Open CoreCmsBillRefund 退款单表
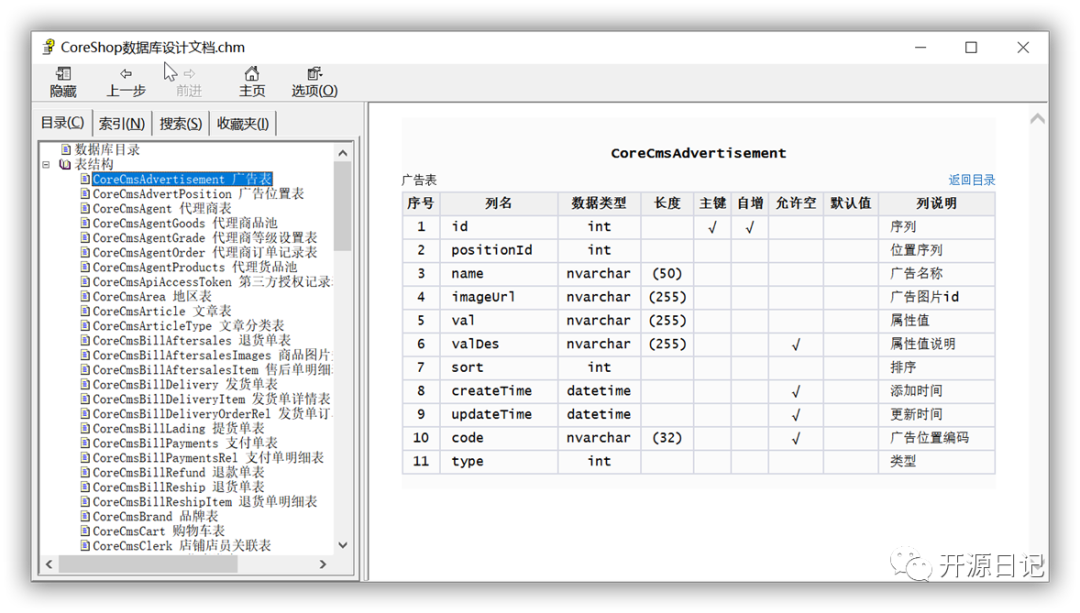The image size is (1080, 613). point(178,472)
